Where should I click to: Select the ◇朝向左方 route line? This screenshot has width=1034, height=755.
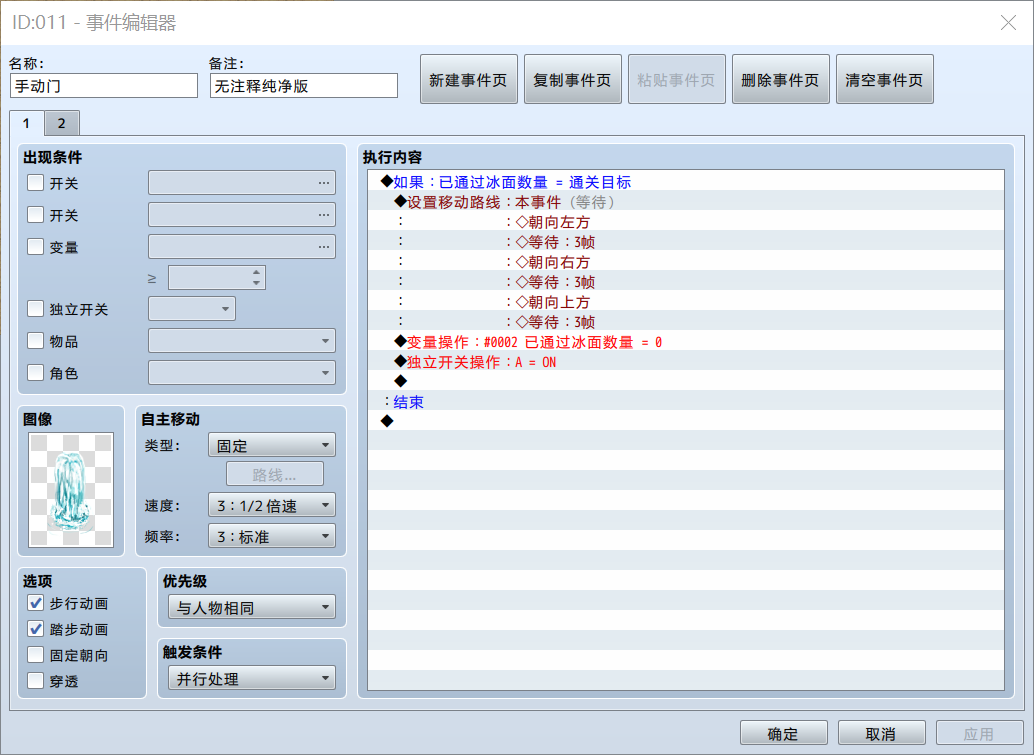click(x=686, y=222)
